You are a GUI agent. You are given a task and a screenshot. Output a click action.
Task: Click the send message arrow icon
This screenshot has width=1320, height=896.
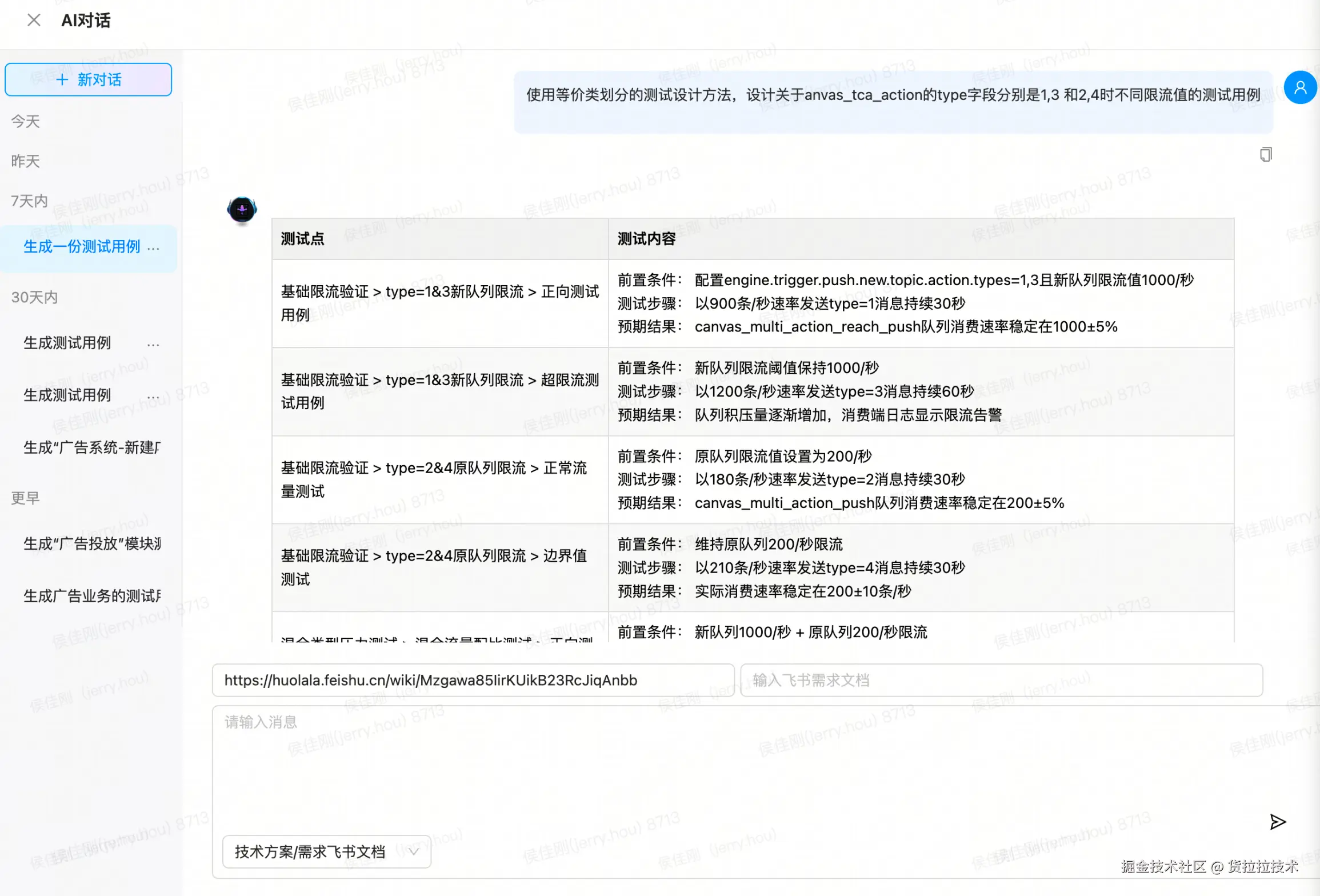1277,822
